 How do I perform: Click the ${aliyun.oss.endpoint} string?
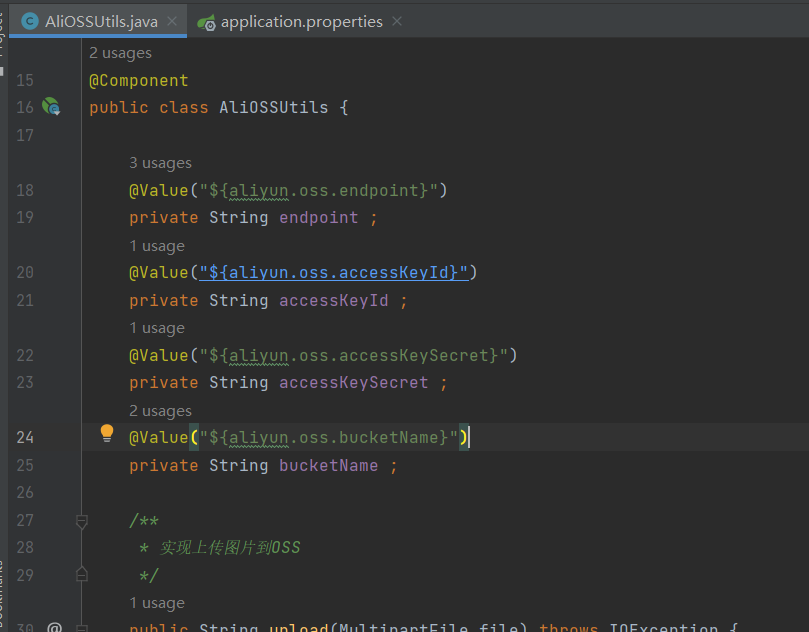point(319,190)
